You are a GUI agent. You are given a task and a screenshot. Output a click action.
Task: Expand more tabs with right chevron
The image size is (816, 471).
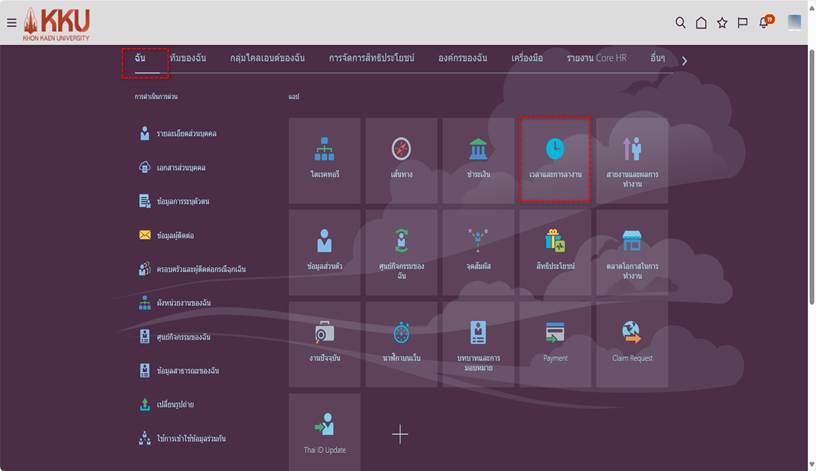(x=684, y=61)
